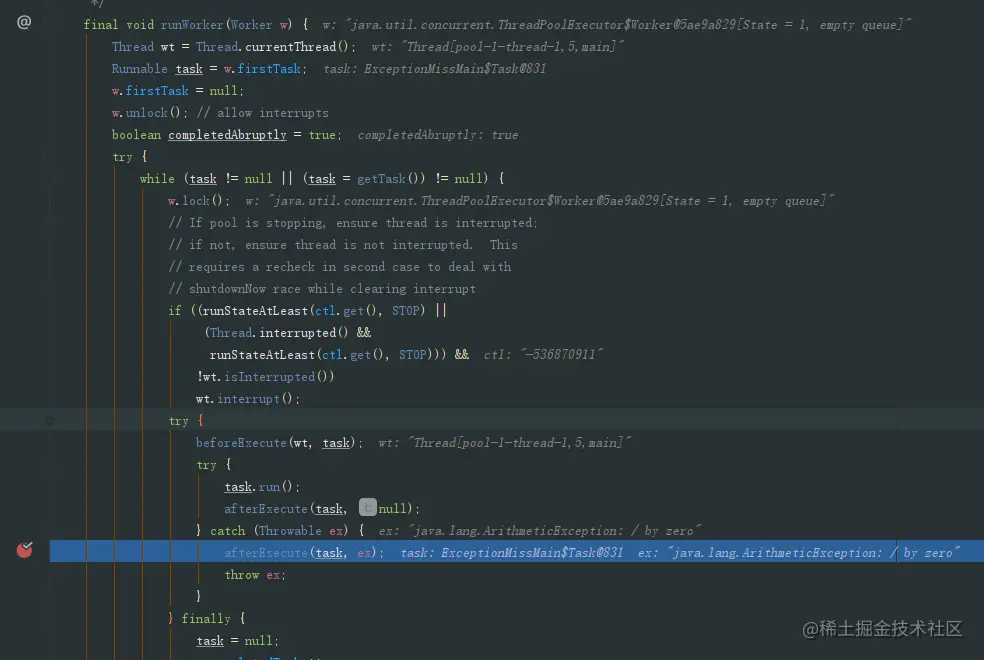Click the completedAbruptly variable declaration
The width and height of the screenshot is (984, 660).
(227, 135)
